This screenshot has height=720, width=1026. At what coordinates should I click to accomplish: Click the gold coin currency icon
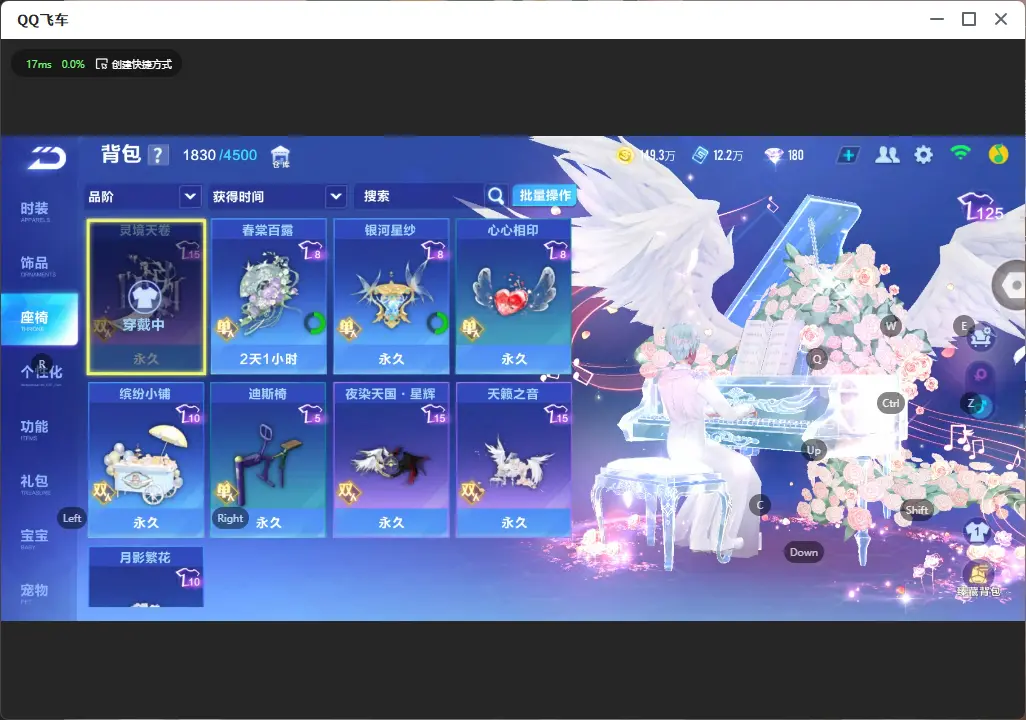(626, 155)
